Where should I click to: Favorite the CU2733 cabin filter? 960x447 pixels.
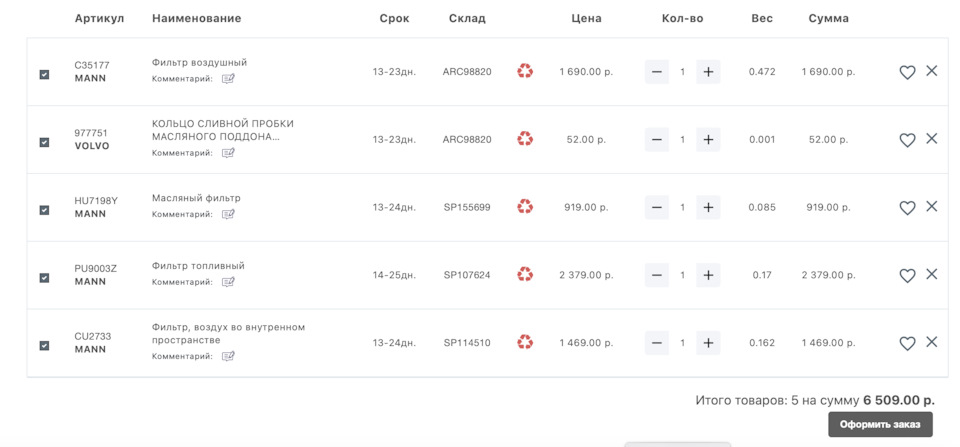click(907, 343)
